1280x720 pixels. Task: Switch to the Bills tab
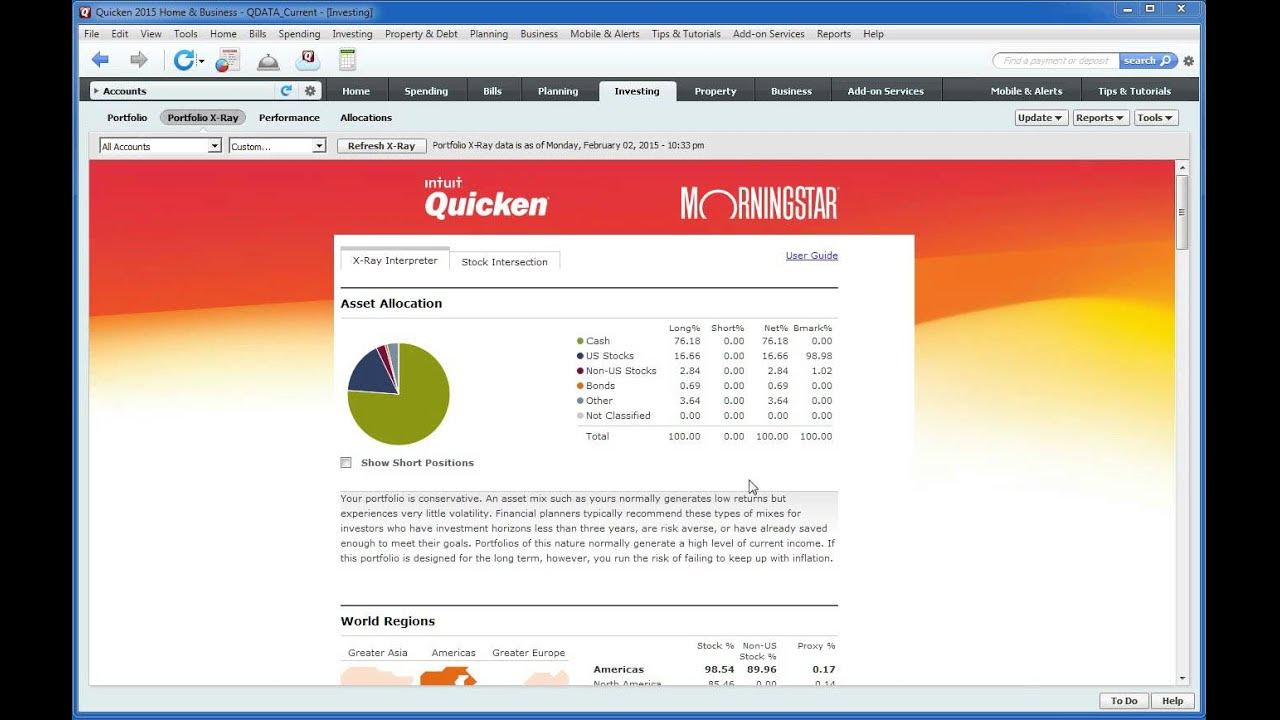493,91
